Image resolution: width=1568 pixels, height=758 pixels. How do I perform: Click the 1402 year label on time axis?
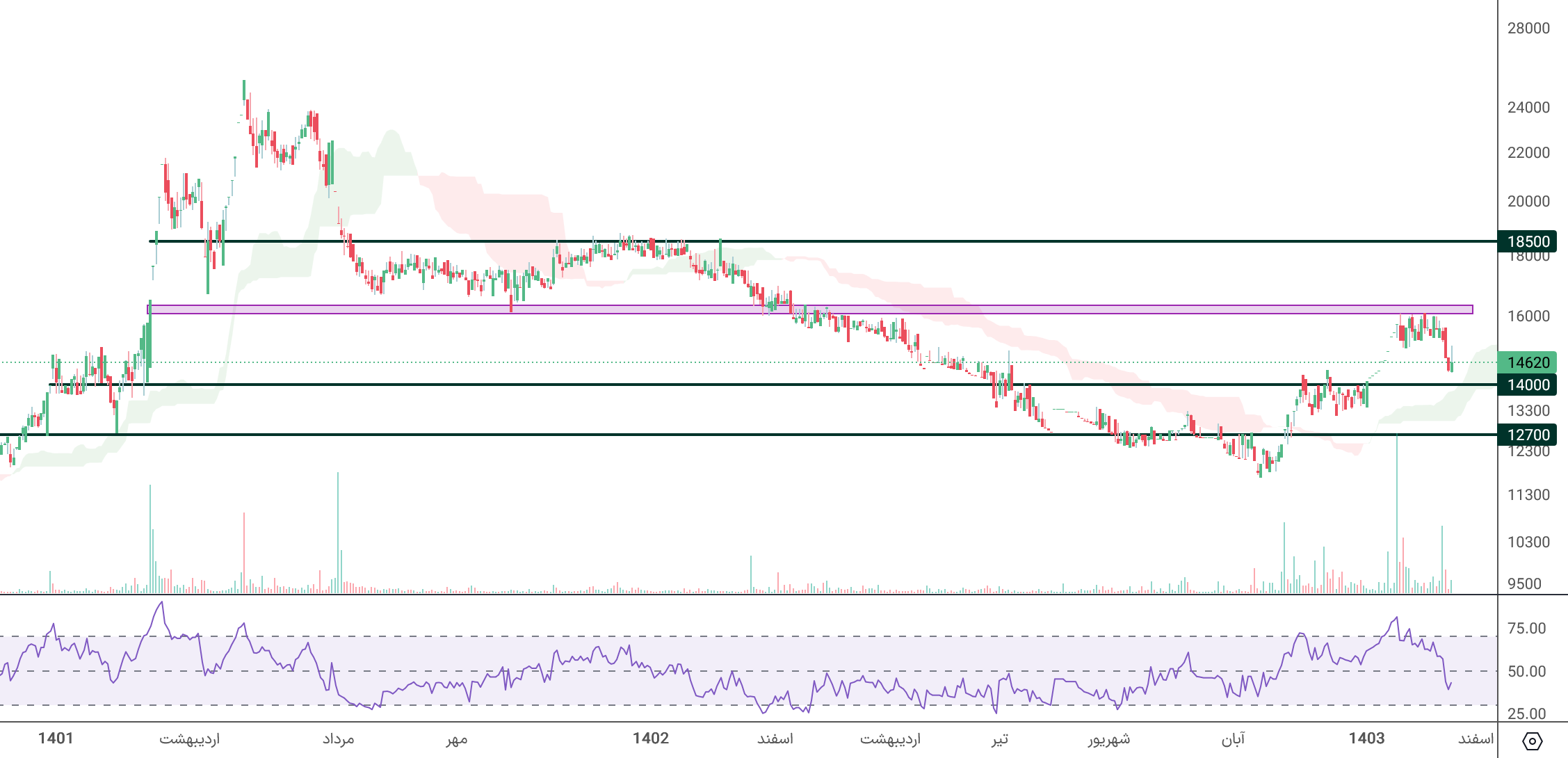click(x=651, y=738)
